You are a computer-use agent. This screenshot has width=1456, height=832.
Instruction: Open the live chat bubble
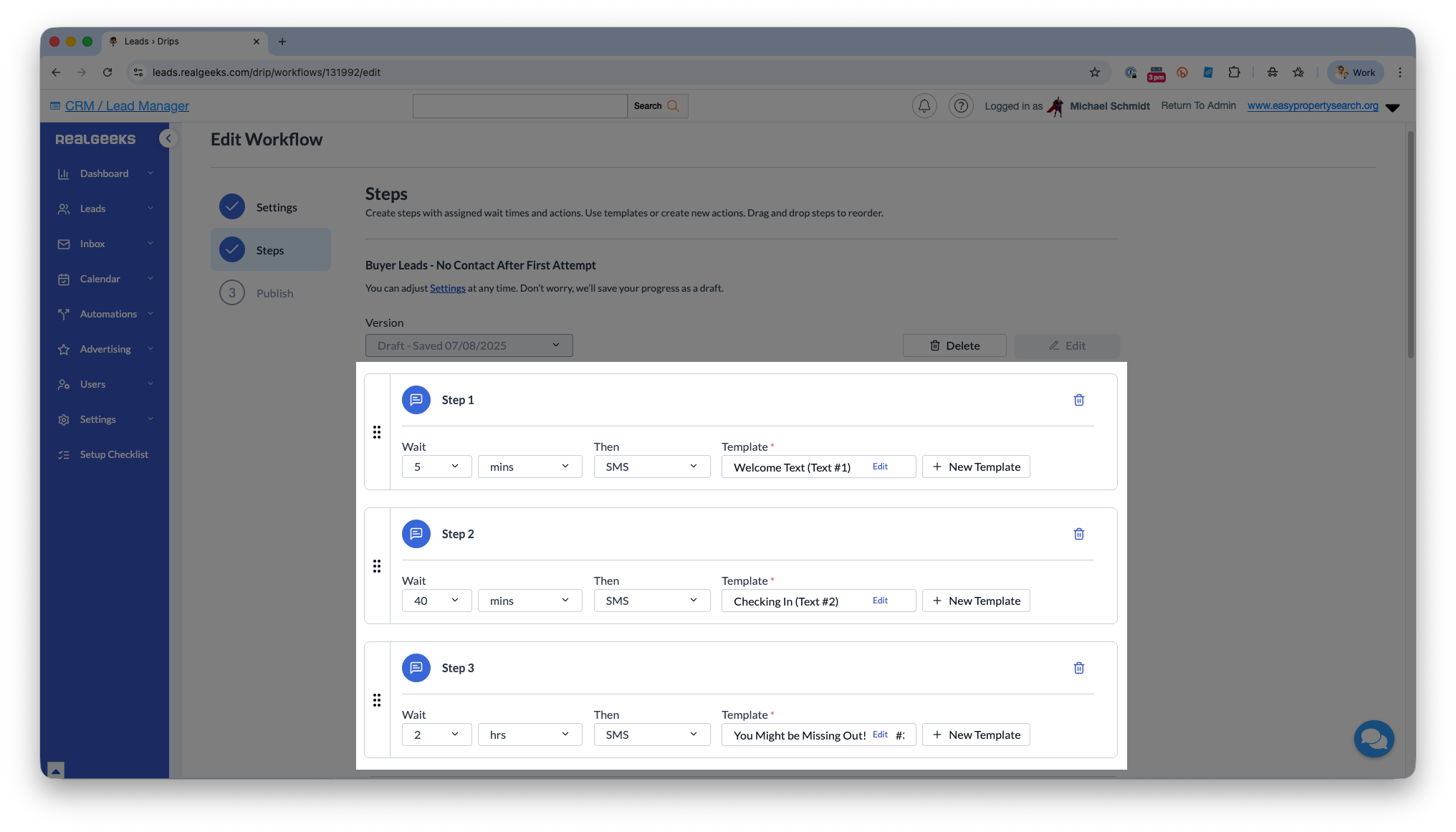[1373, 739]
